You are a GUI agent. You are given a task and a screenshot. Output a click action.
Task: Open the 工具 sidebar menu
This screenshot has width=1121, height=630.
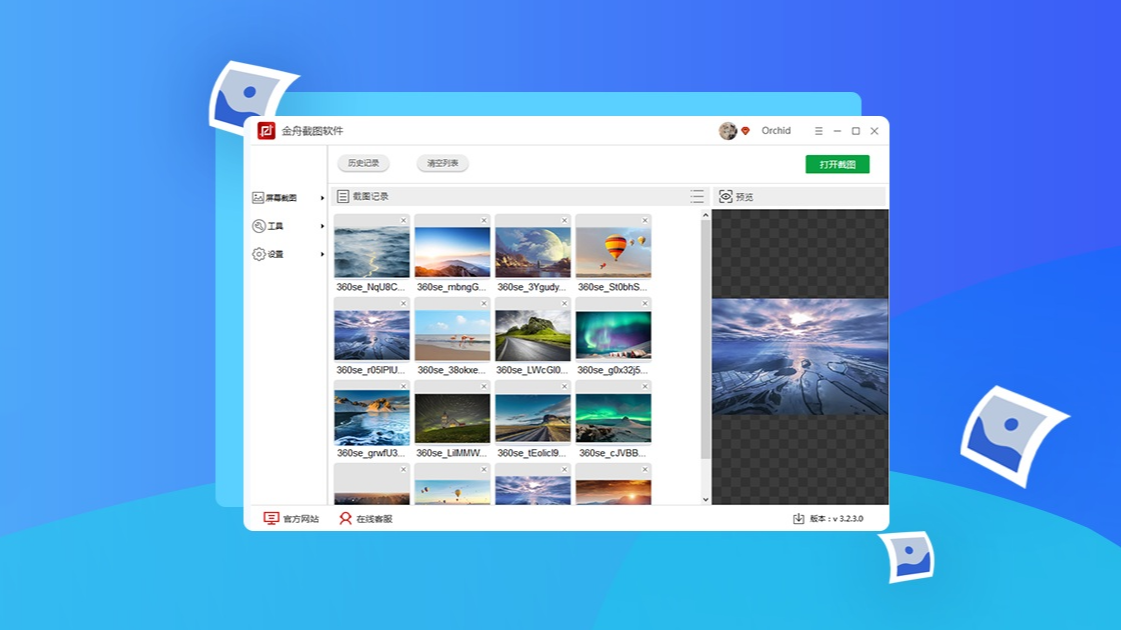click(288, 226)
